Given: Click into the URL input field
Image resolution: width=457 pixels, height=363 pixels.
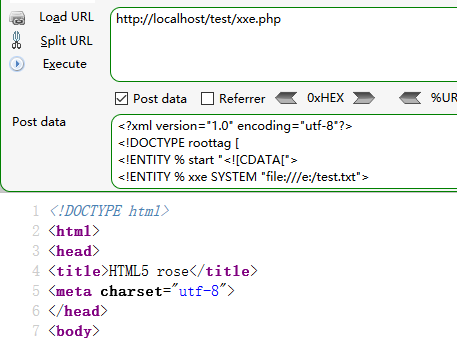Looking at the screenshot, I should 283,44.
